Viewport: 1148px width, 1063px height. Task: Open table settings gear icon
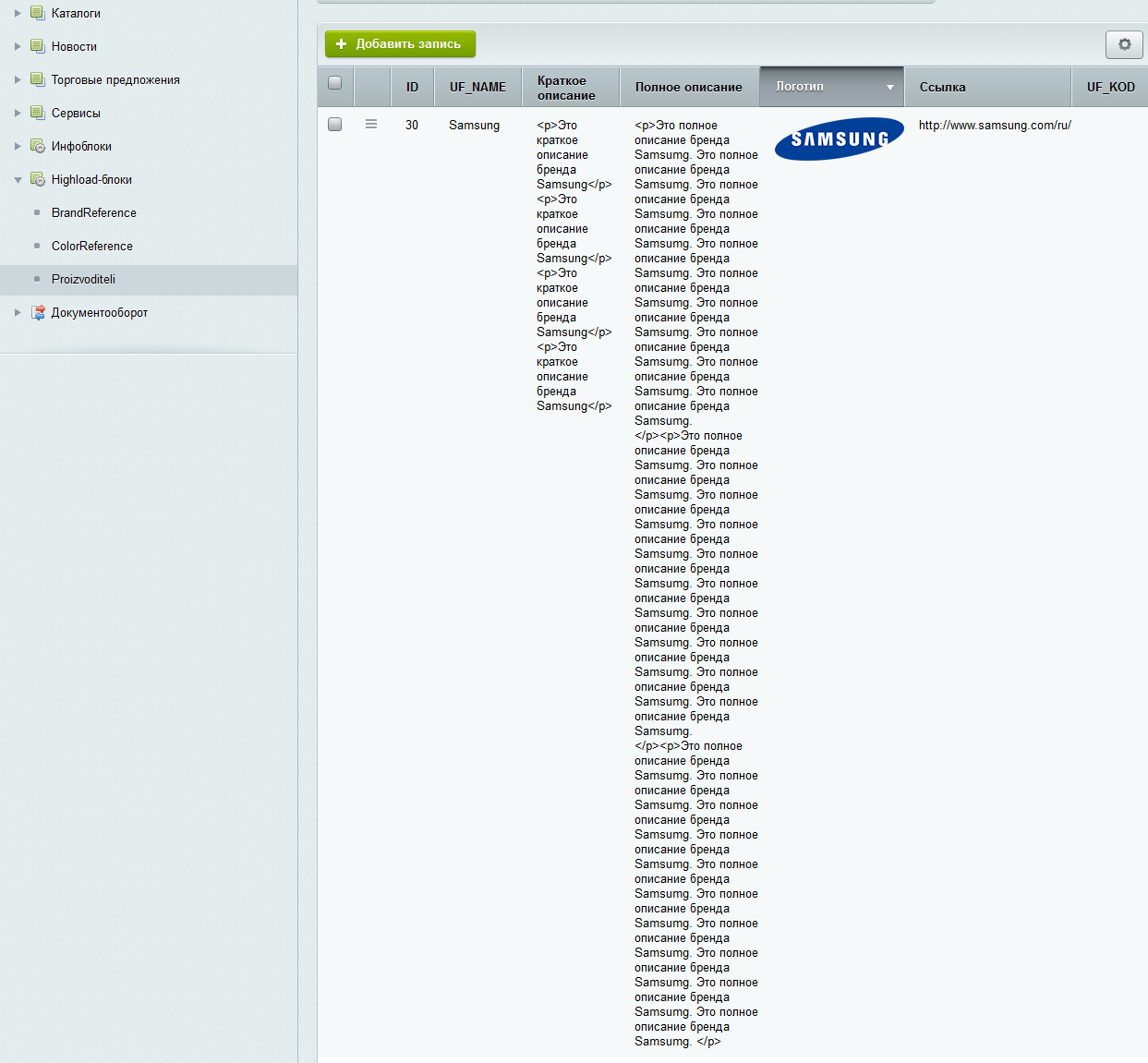(x=1124, y=44)
